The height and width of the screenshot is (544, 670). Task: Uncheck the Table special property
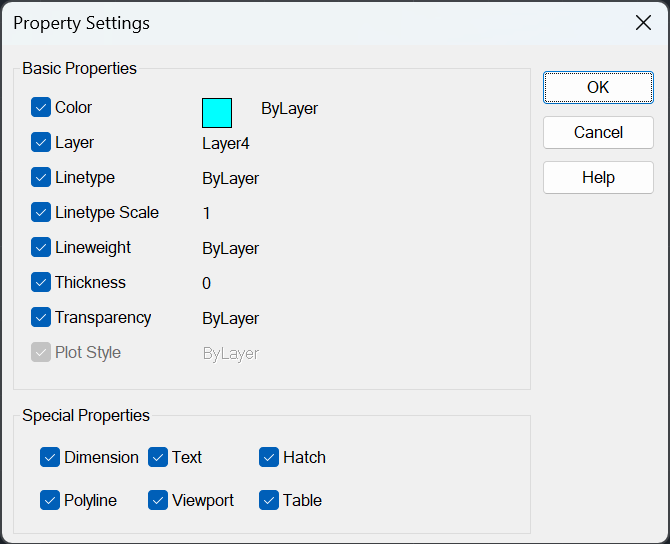click(x=269, y=500)
